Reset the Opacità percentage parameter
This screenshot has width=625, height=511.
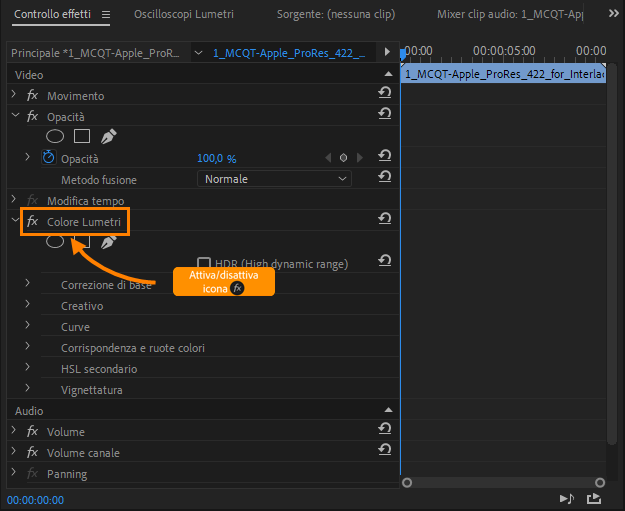[x=385, y=156]
